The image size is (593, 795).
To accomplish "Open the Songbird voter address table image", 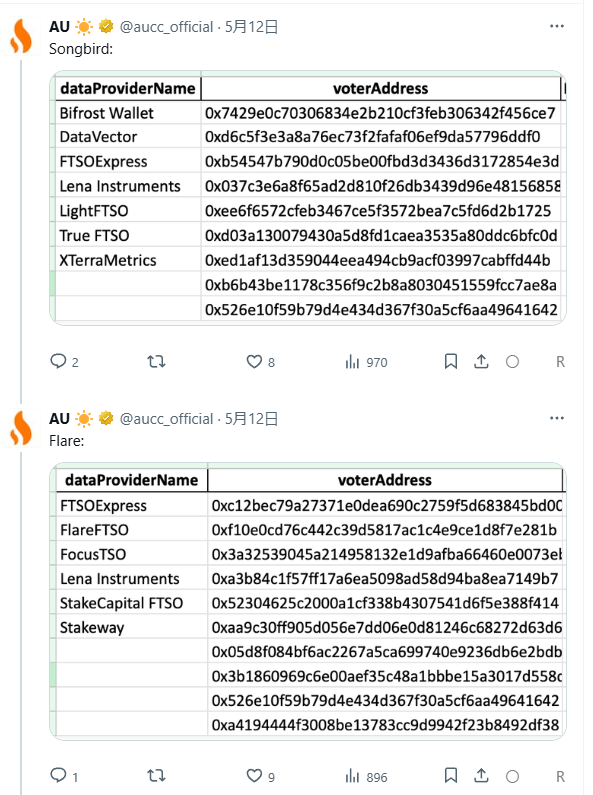I will 308,198.
